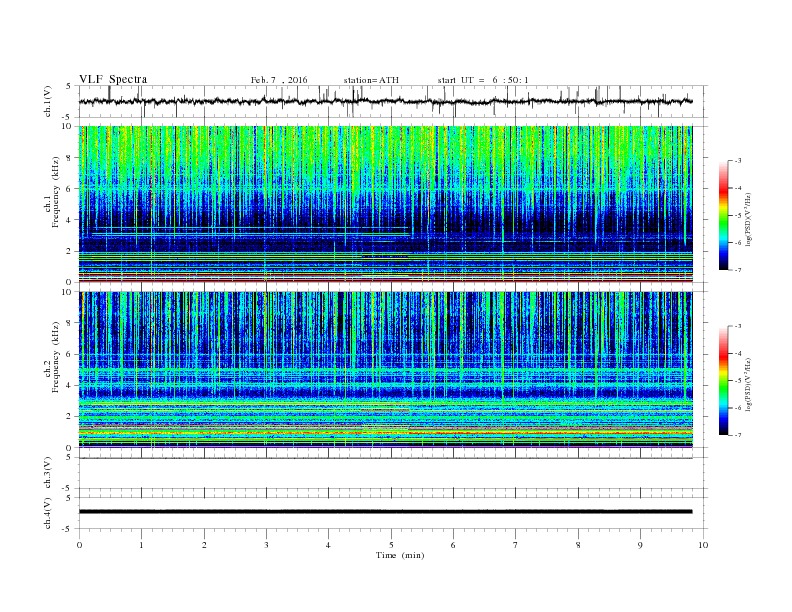The image size is (792, 612).
Task: Click the "Time (min)" axis title
Action: [x=400, y=555]
